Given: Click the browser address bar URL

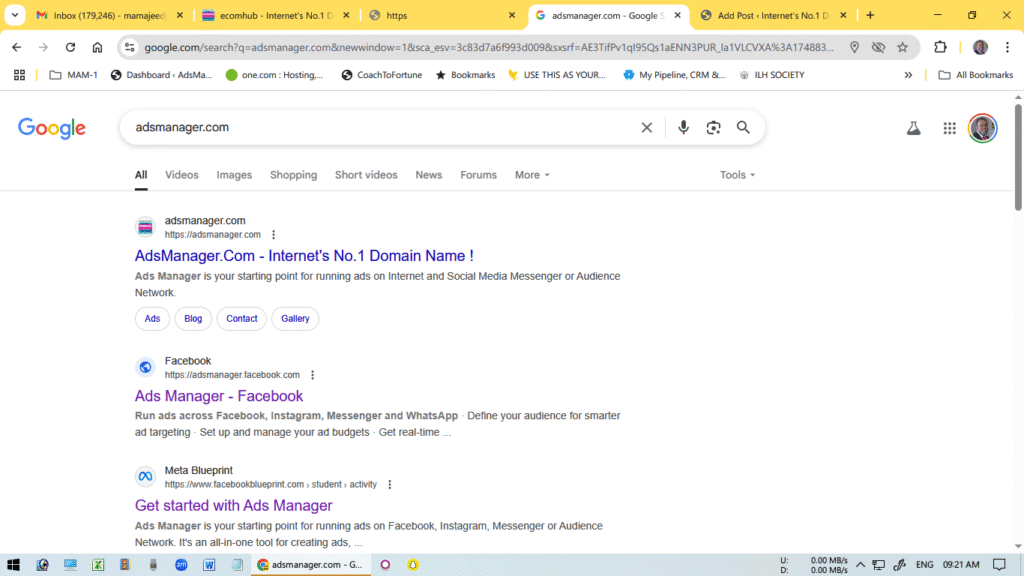Looking at the screenshot, I should coord(488,47).
